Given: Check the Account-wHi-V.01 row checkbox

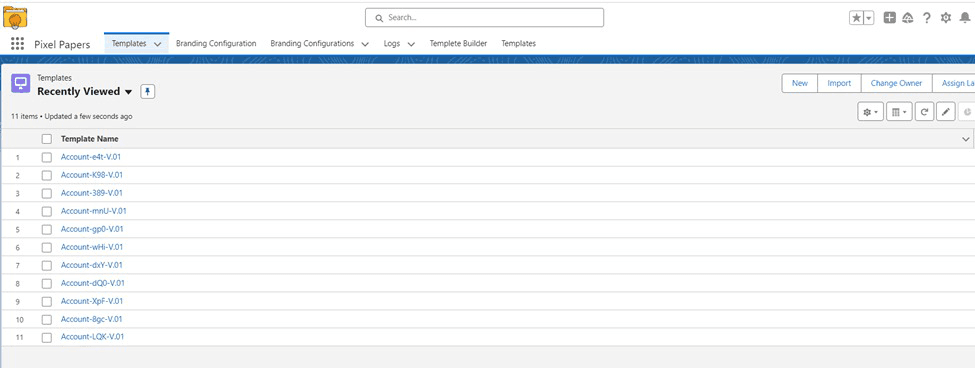Looking at the screenshot, I should pyautogui.click(x=47, y=247).
